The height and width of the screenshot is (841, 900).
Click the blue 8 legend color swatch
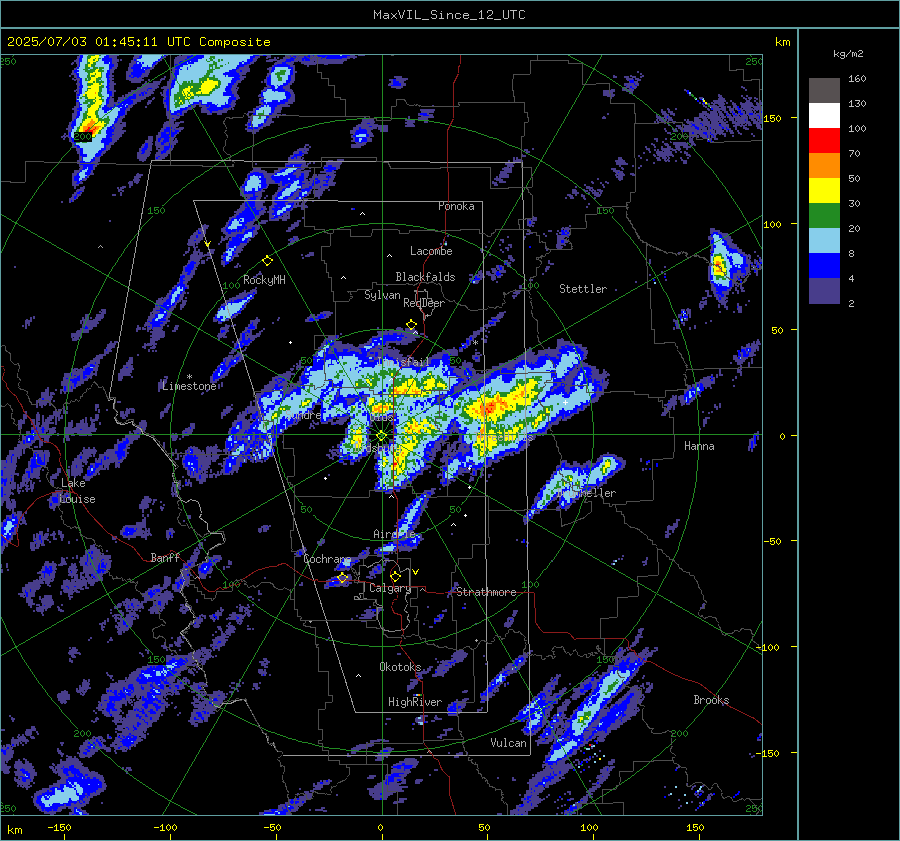824,265
